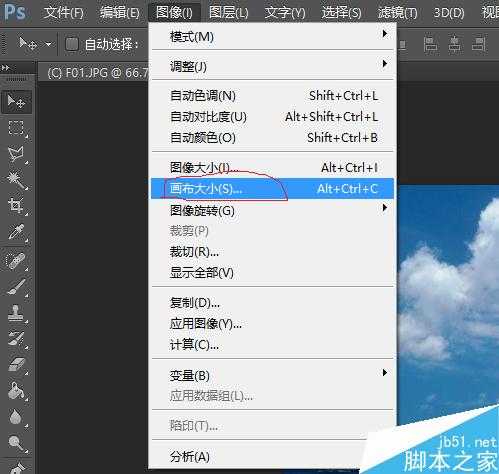Screen dimensions: 499x474
Task: Select the Blur tool
Action: (x=16, y=417)
